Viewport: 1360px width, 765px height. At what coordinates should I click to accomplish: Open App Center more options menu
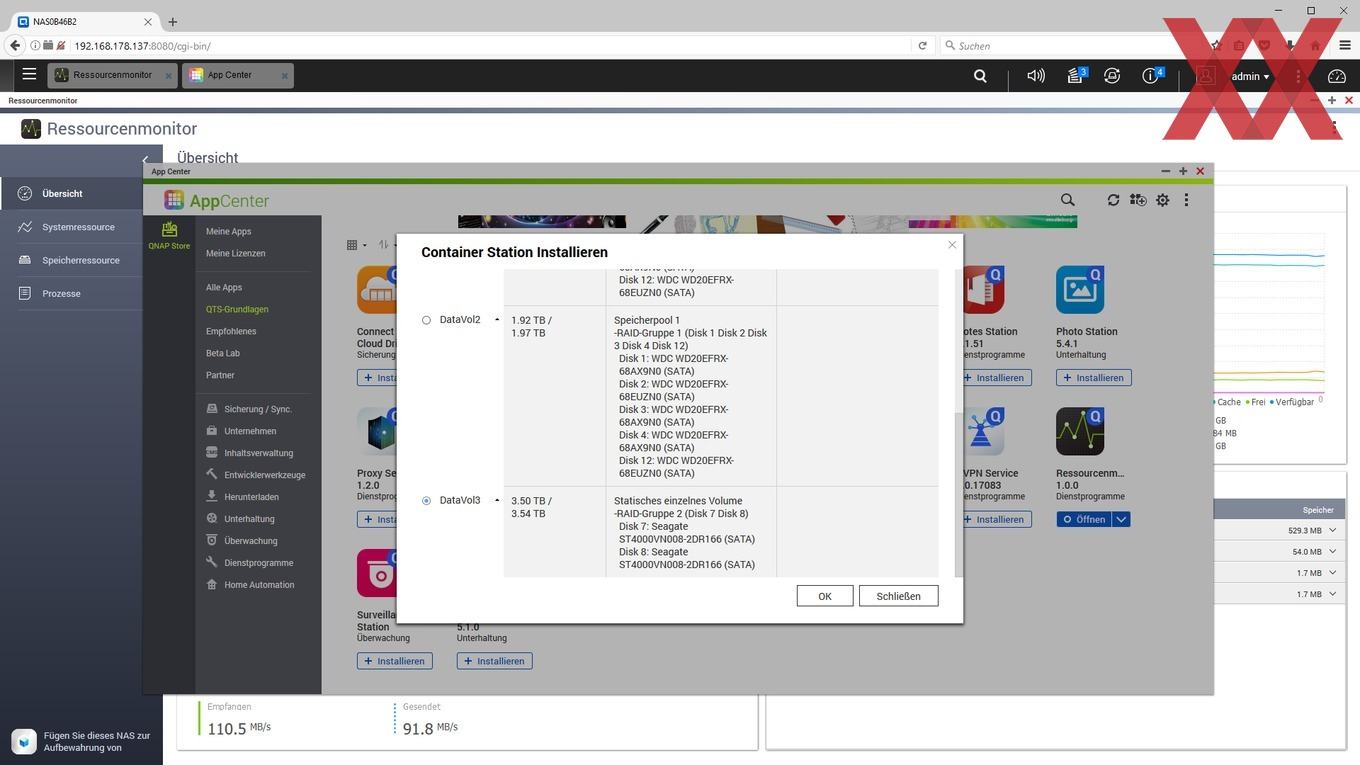tap(1186, 200)
